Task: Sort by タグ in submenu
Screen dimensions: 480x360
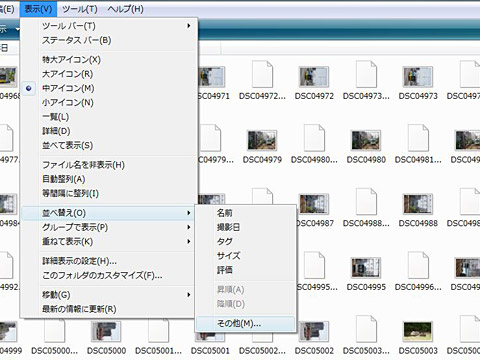Action: tap(246, 242)
